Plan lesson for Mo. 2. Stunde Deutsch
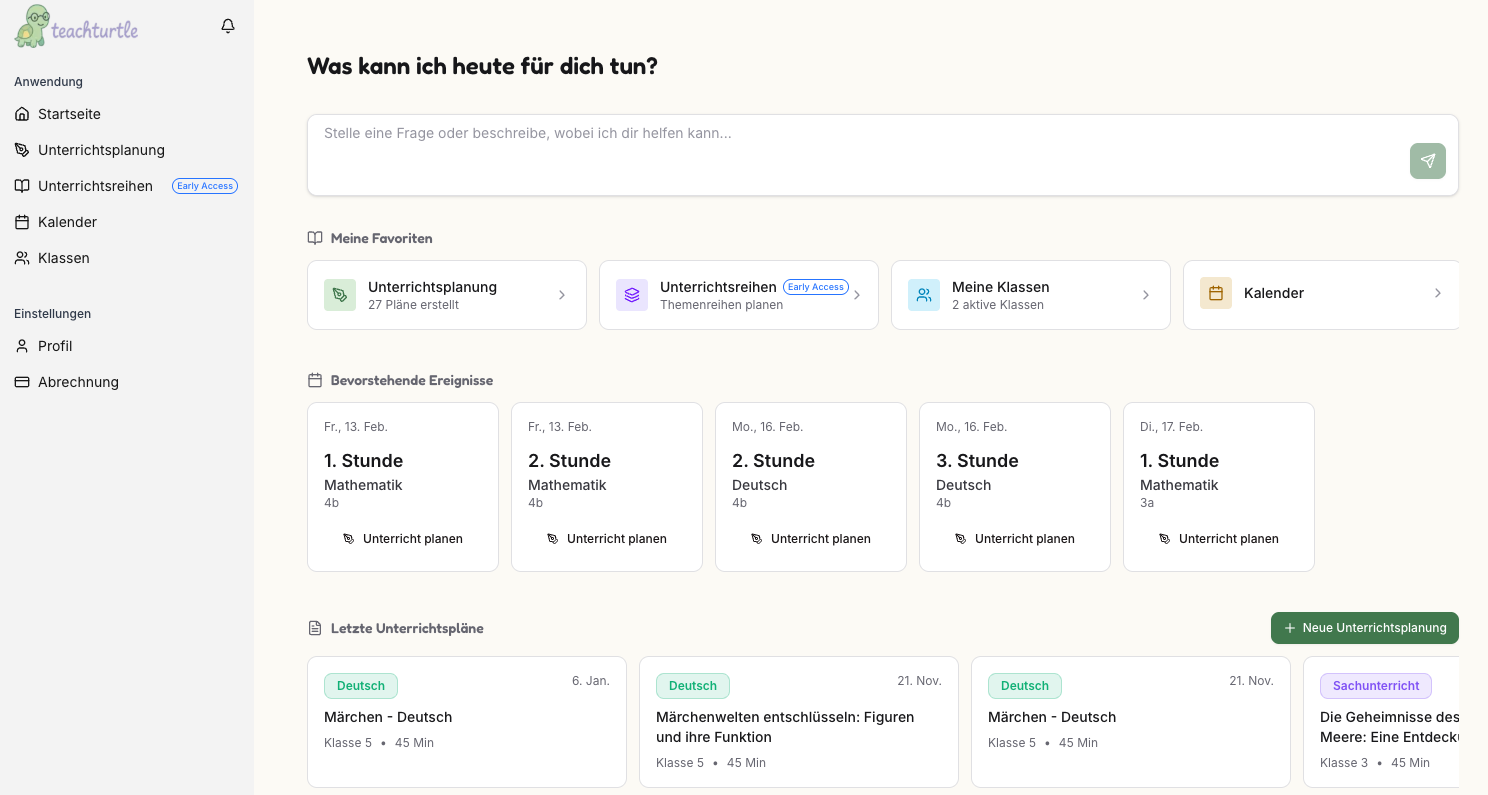Screen dimensions: 1488x795 click(x=811, y=538)
